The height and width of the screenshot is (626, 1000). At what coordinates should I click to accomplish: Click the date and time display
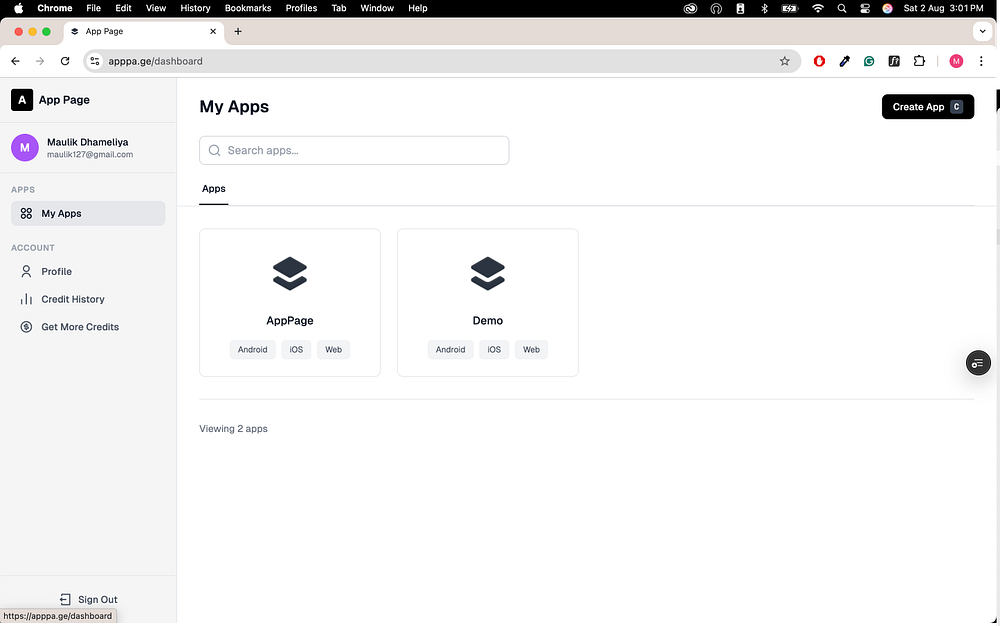[x=943, y=8]
